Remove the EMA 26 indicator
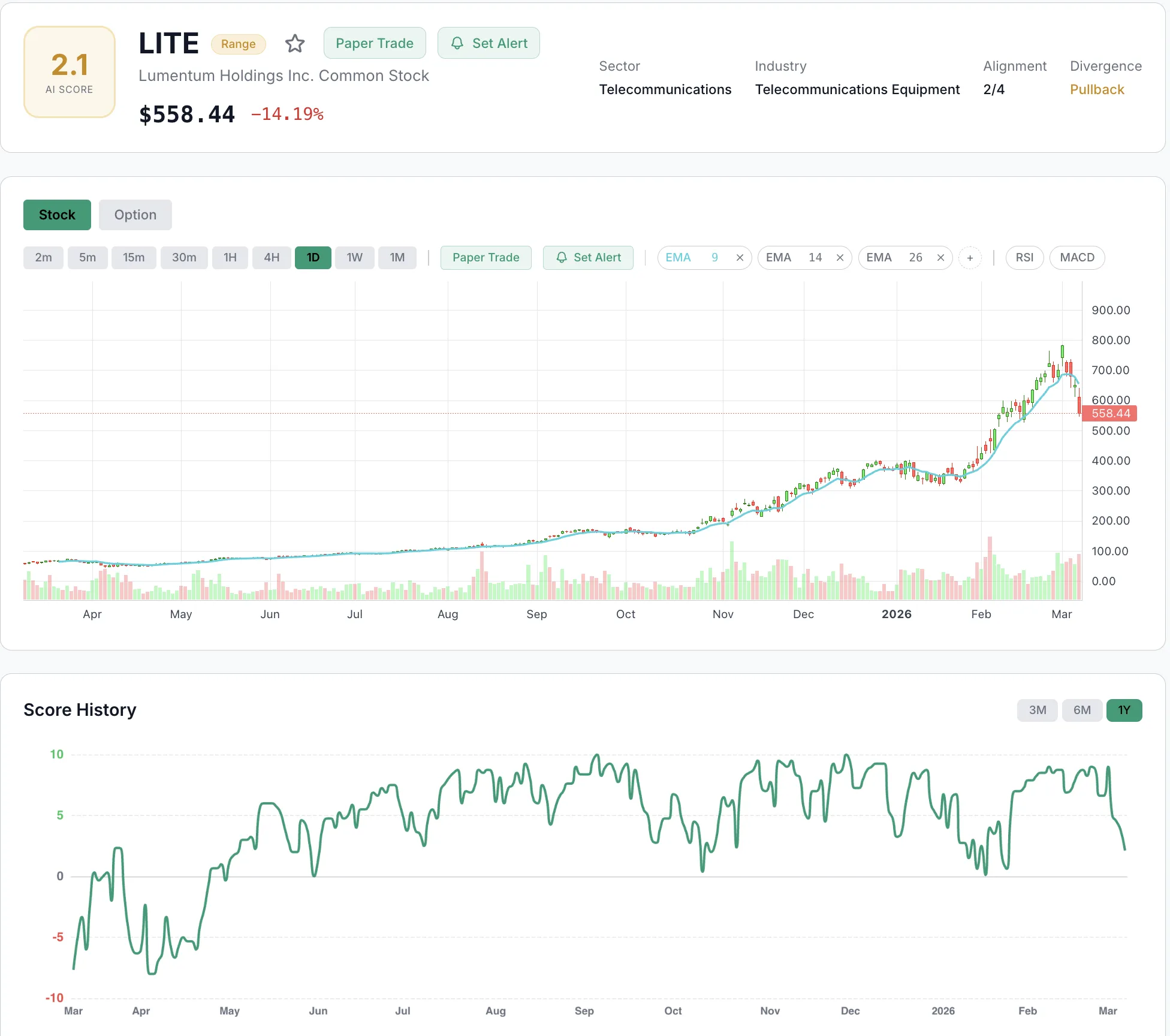Screen dimensions: 1170x1036 pos(940,258)
